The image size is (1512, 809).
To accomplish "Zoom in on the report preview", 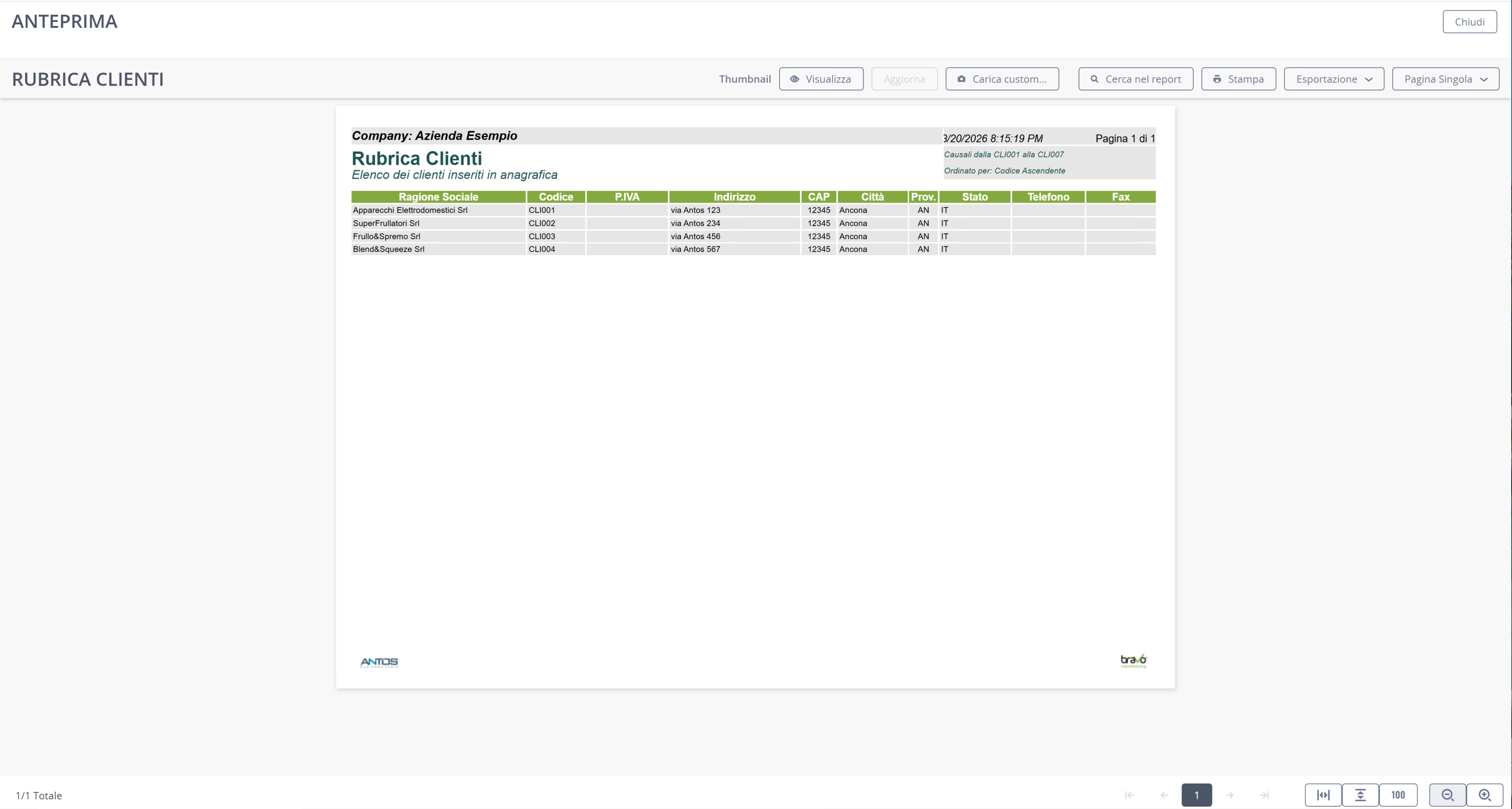I will (1485, 795).
